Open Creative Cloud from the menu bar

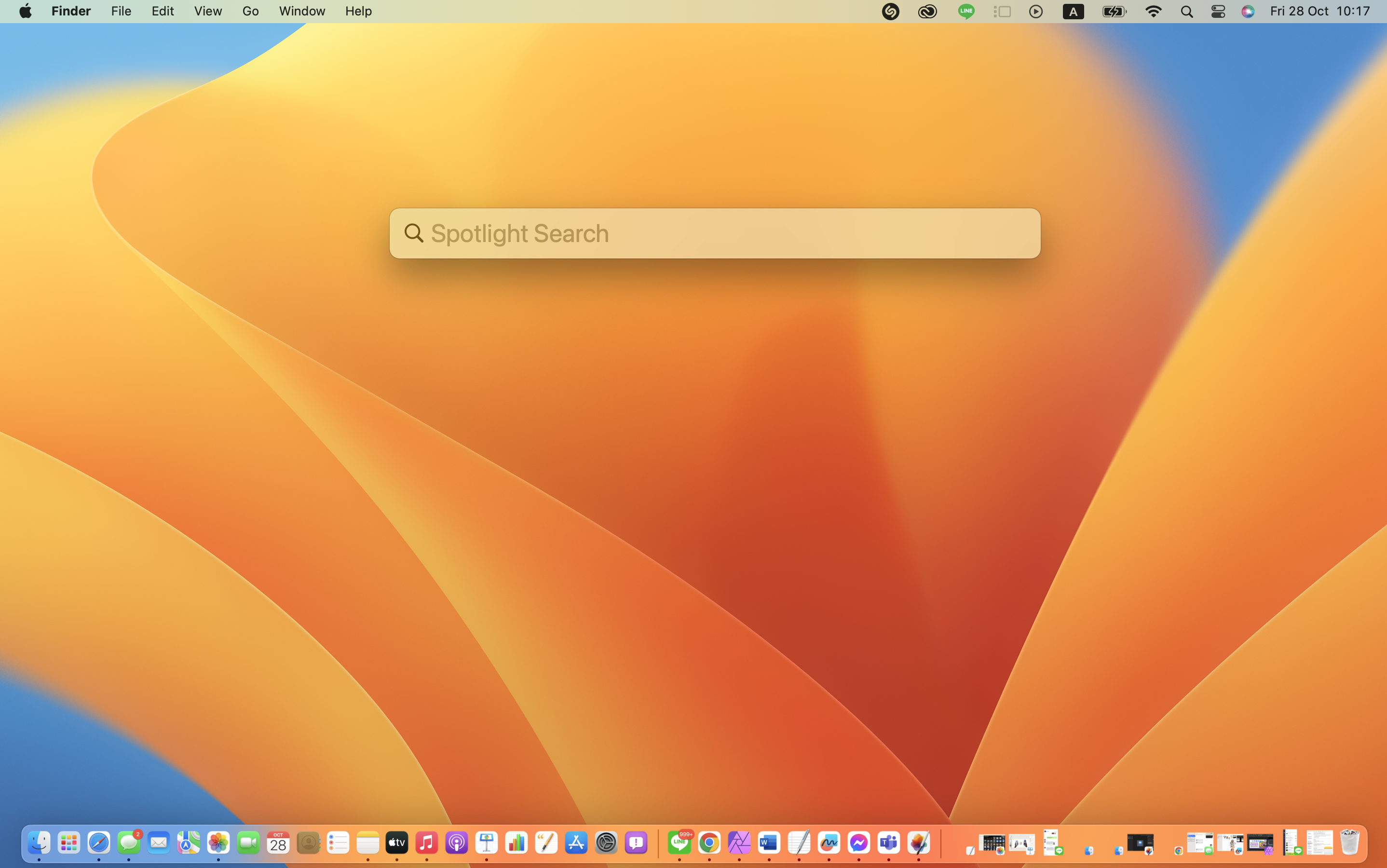pos(927,12)
